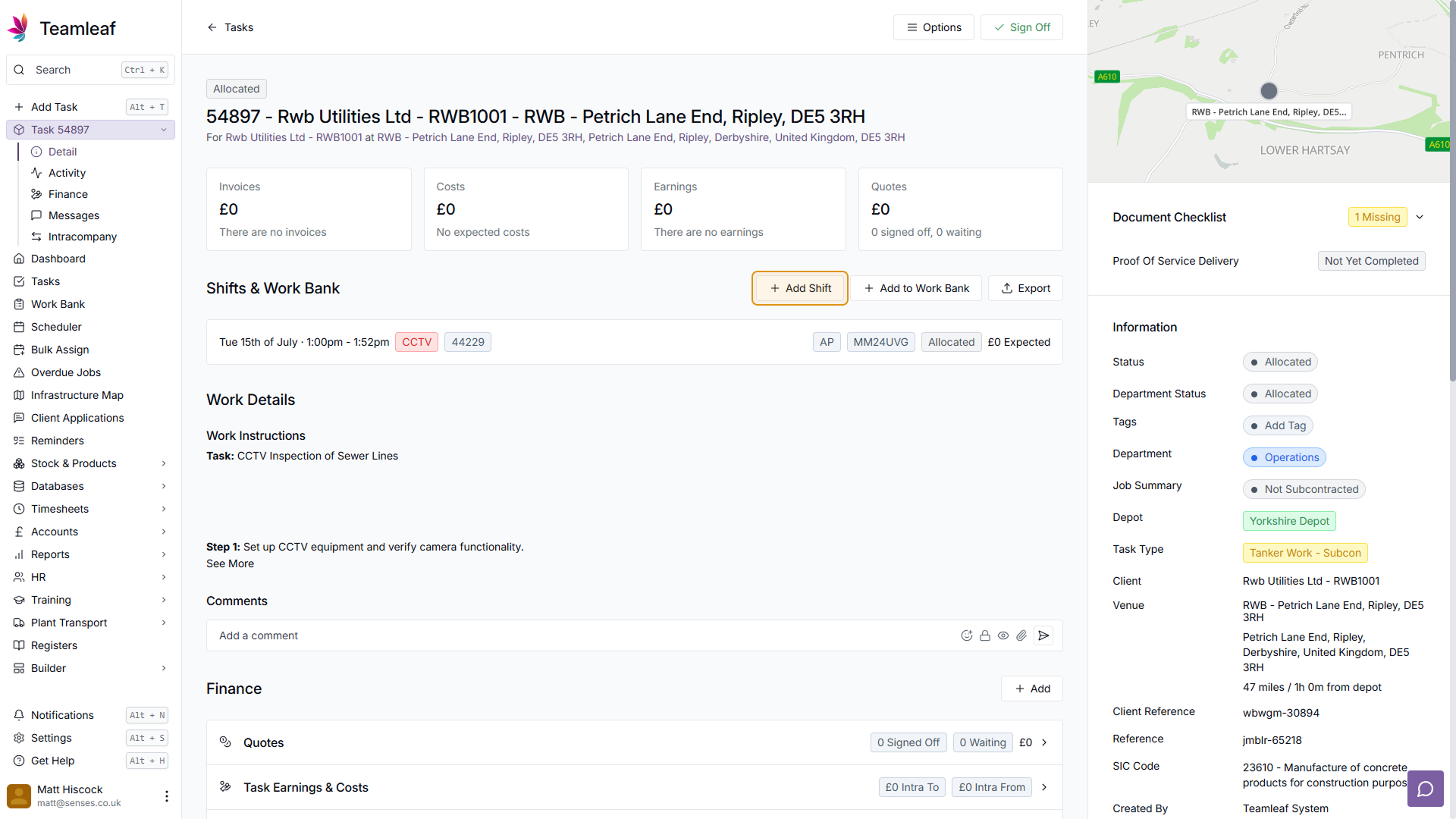
Task: Open Infrastructure Map in sidebar
Action: click(91, 395)
